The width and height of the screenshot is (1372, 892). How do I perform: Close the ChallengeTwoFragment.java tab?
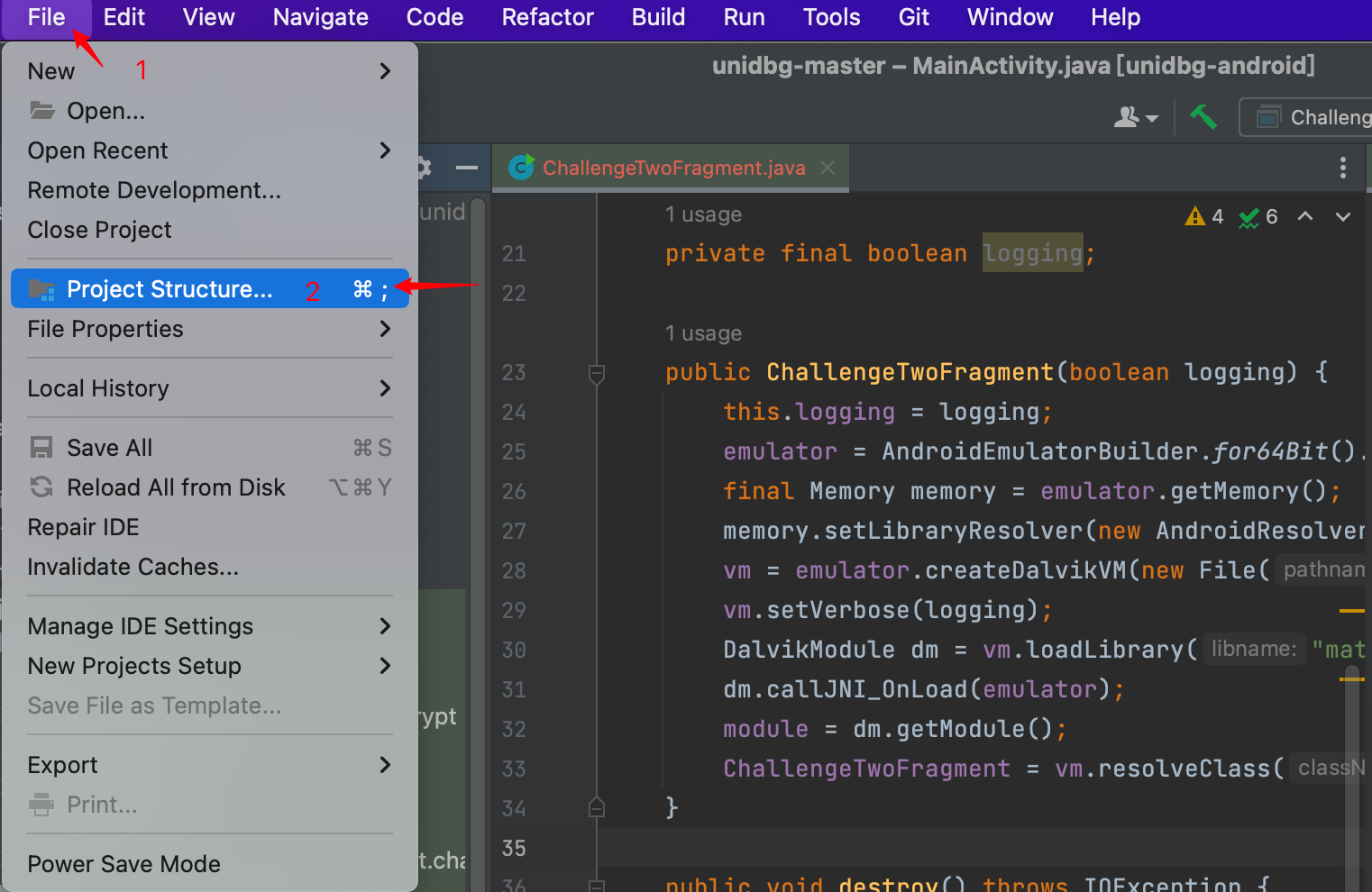[x=828, y=168]
